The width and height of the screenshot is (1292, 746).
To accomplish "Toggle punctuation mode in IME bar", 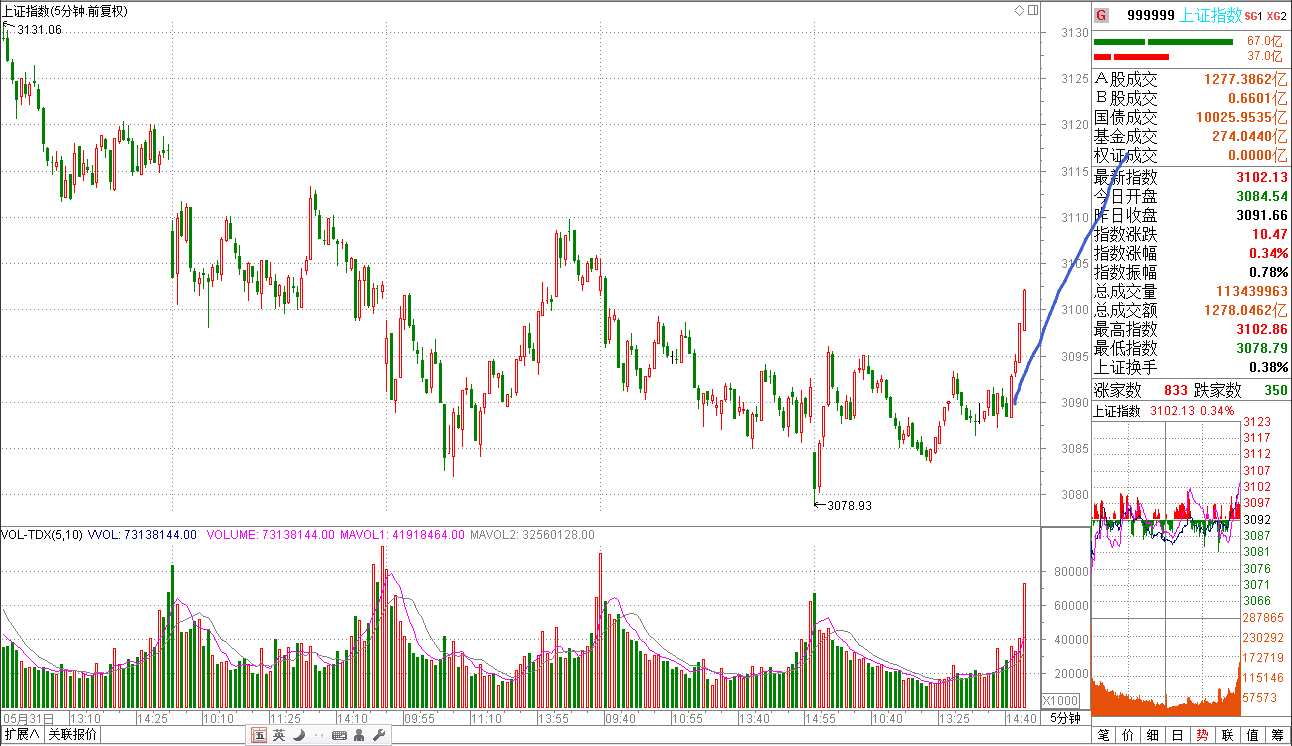I will (317, 735).
